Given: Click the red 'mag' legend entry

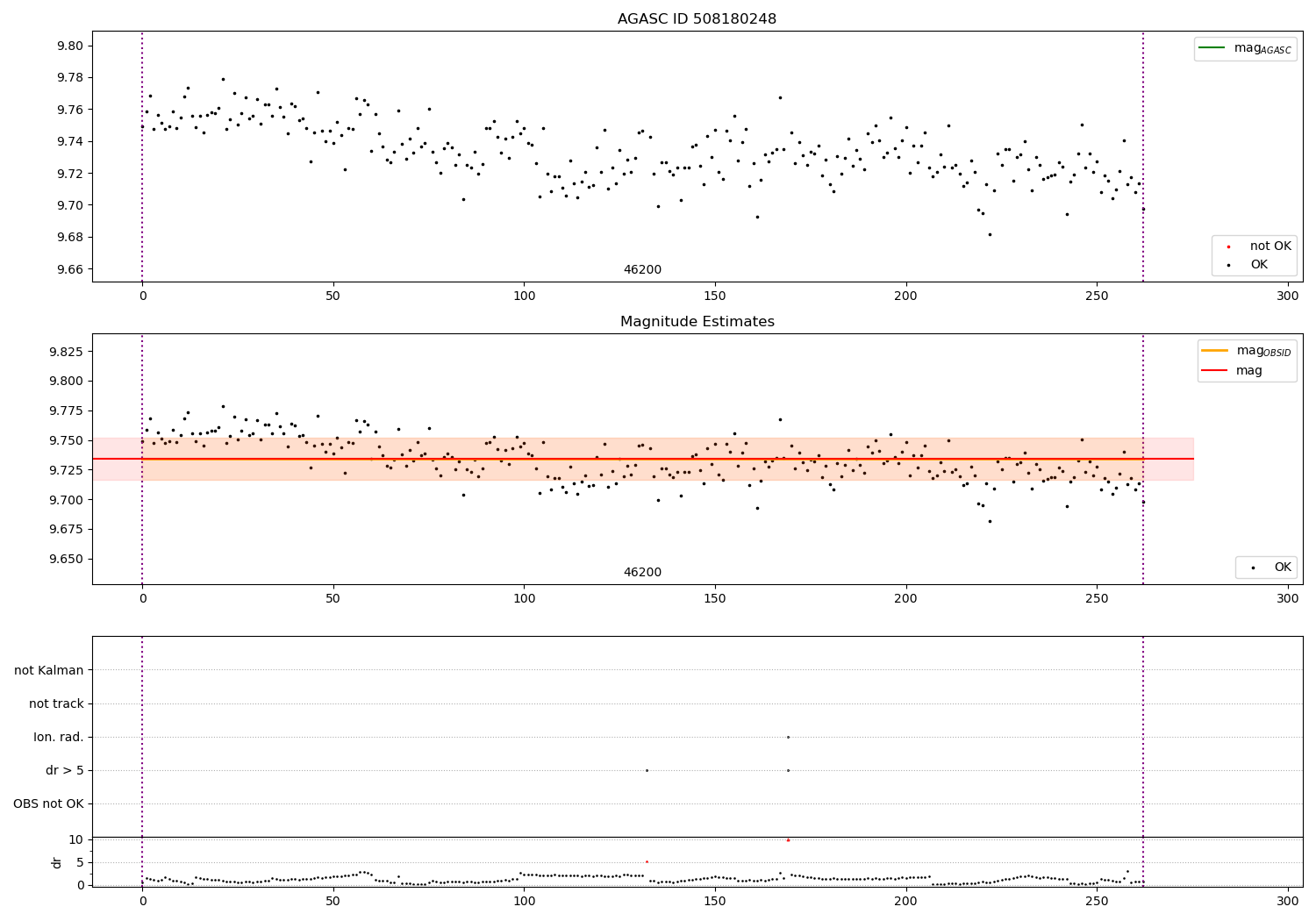Looking at the screenshot, I should pyautogui.click(x=1232, y=371).
